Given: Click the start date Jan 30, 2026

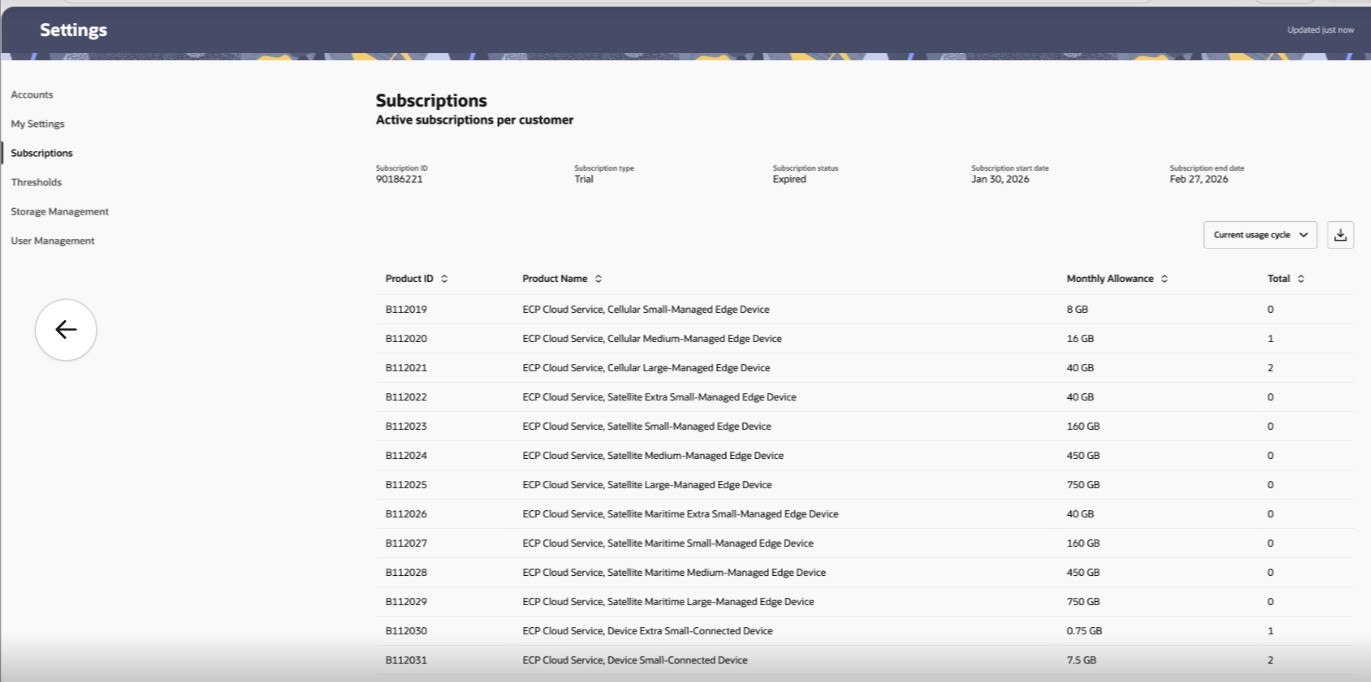Looking at the screenshot, I should pyautogui.click(x=1000, y=179).
